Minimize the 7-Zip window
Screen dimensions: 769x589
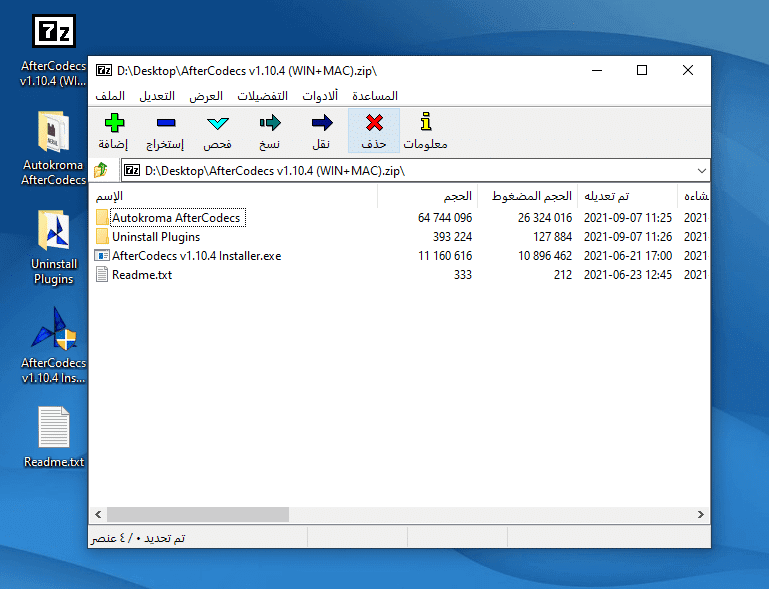(x=597, y=71)
